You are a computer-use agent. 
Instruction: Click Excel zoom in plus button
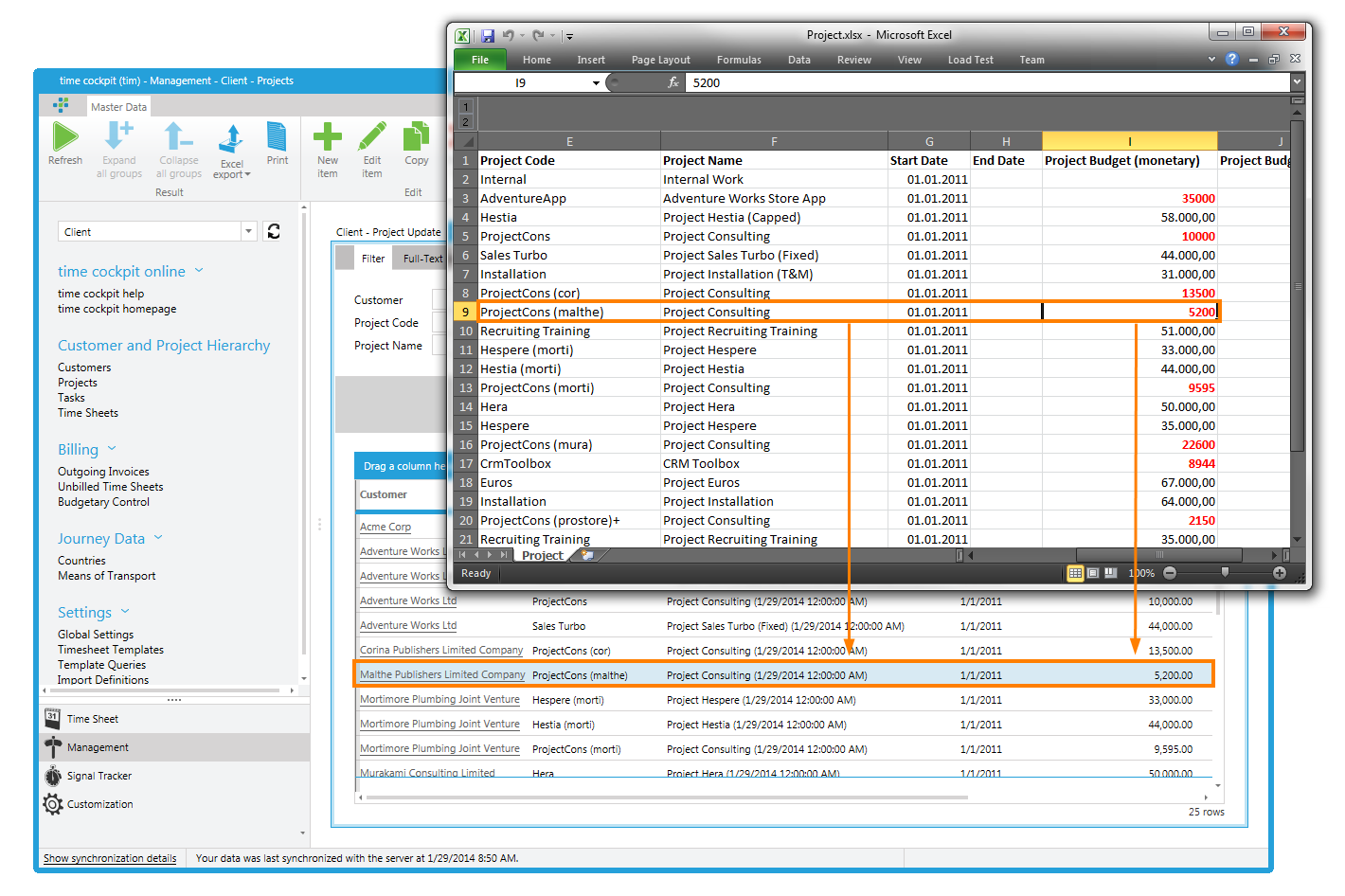click(x=1280, y=573)
